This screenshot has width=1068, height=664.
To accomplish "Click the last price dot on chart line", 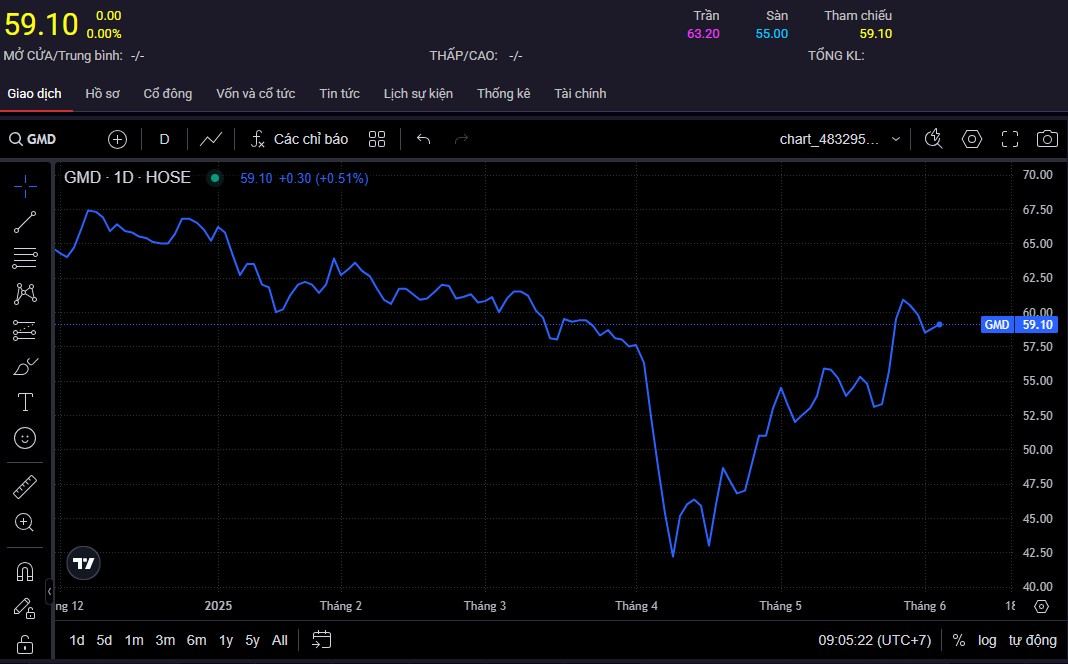I will pos(939,325).
